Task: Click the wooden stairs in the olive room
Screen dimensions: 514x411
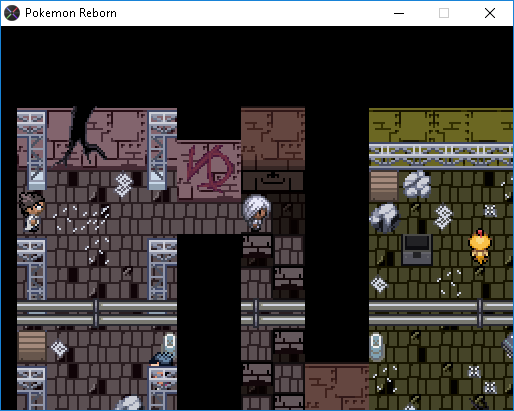Action: 384,185
